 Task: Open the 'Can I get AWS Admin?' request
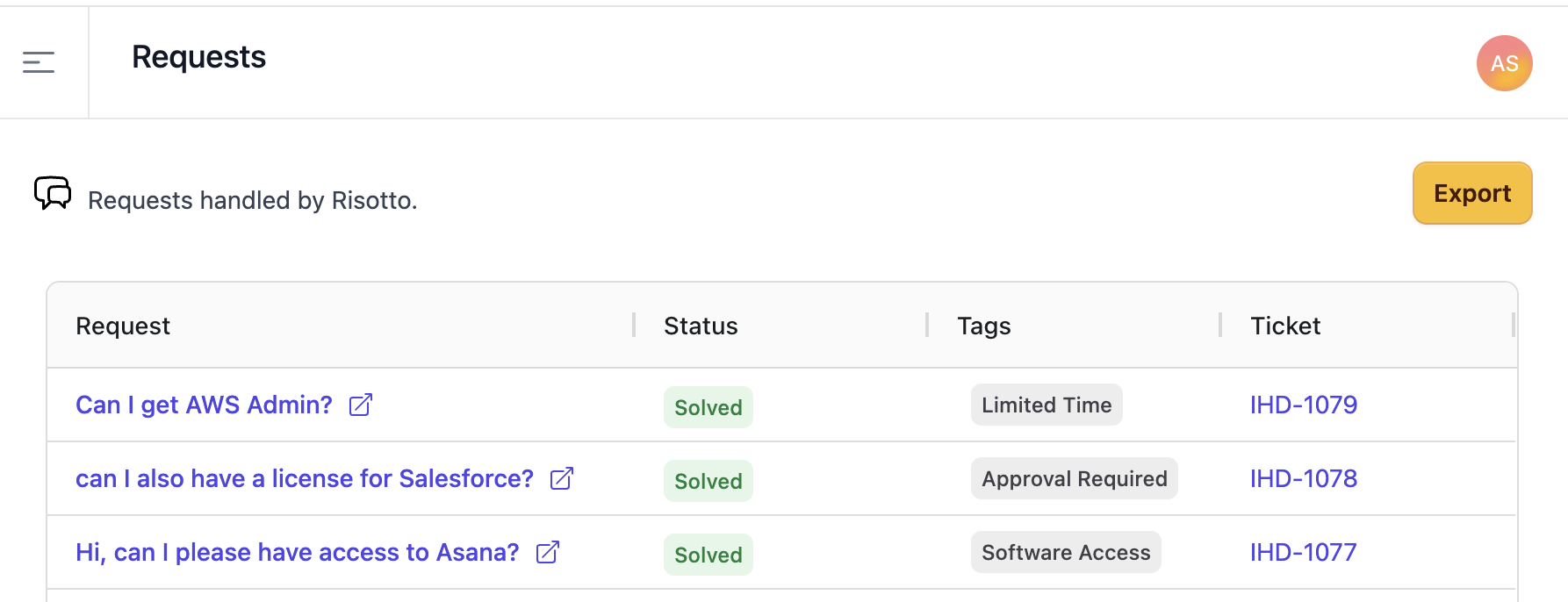click(204, 405)
